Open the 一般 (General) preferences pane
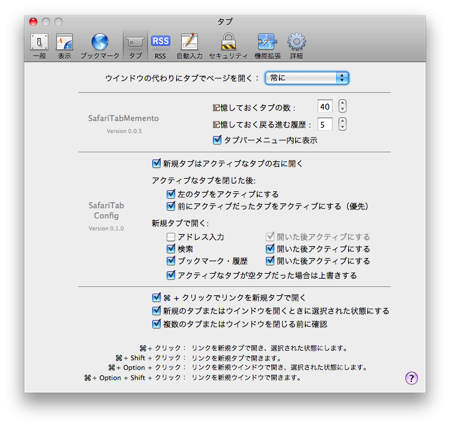The image size is (450, 426). pos(39,46)
